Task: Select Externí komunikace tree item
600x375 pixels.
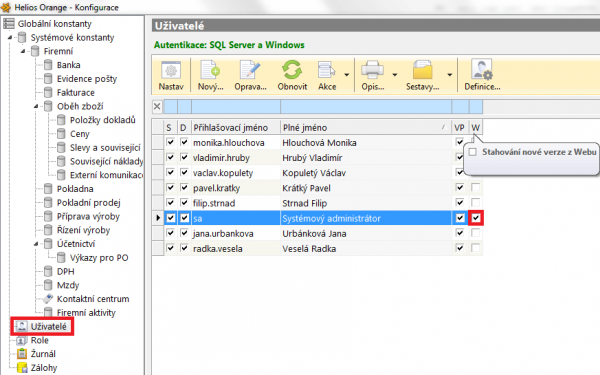Action: click(x=106, y=175)
